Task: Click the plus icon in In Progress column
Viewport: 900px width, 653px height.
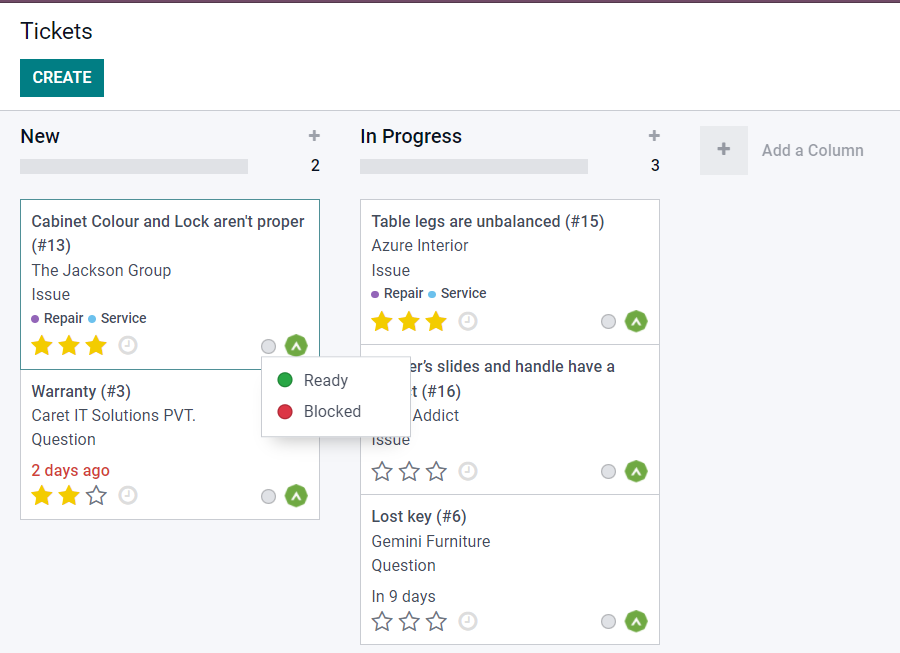Action: pyautogui.click(x=654, y=136)
